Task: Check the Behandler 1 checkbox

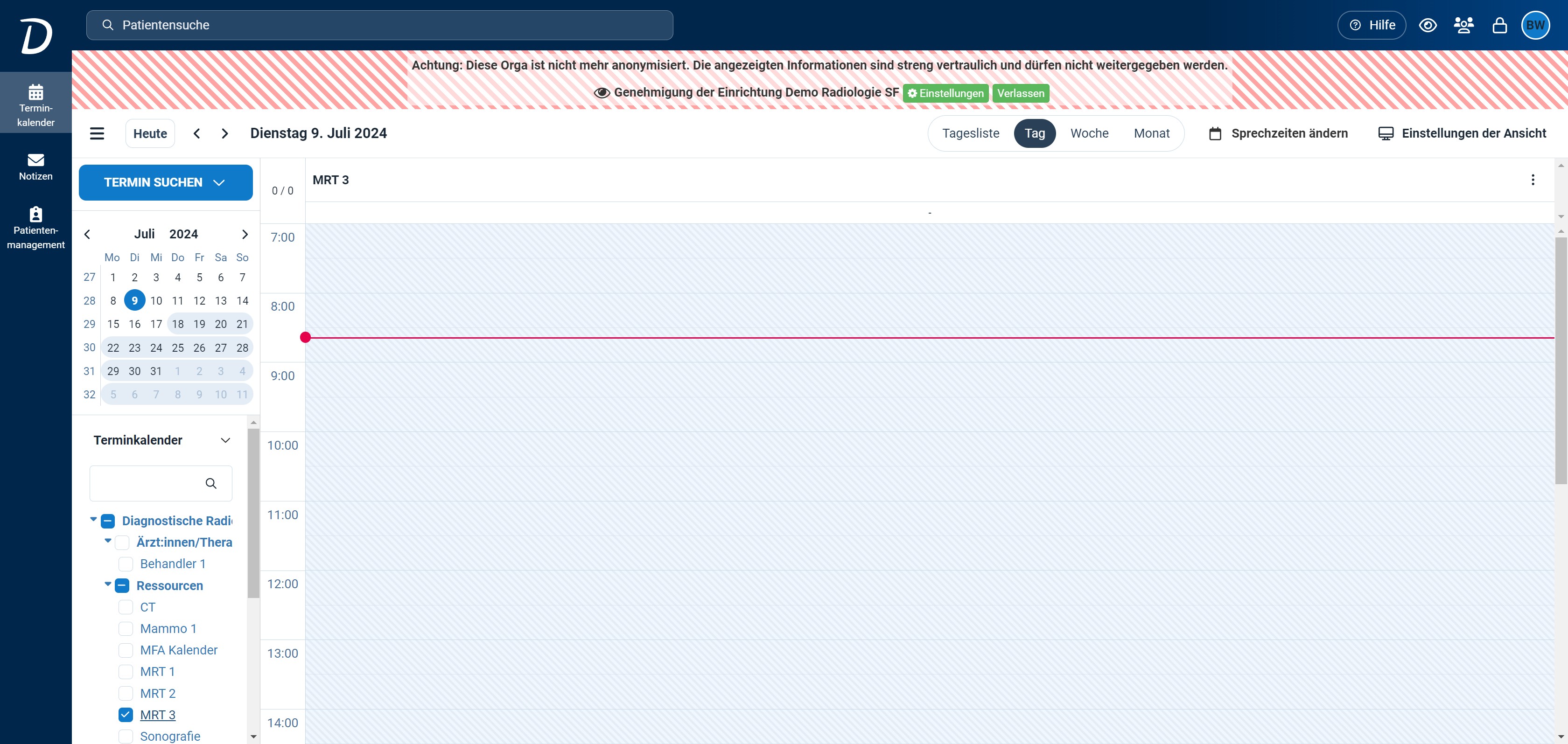Action: coord(126,564)
